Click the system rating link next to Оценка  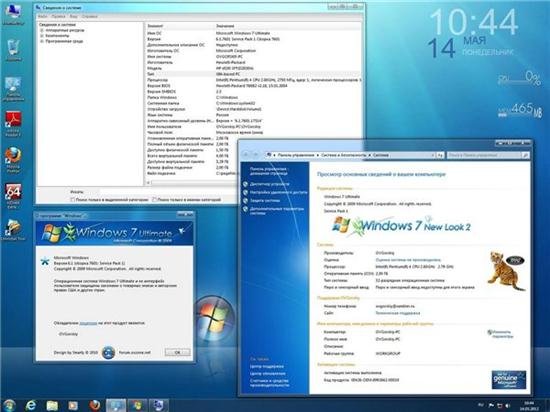pos(408,260)
